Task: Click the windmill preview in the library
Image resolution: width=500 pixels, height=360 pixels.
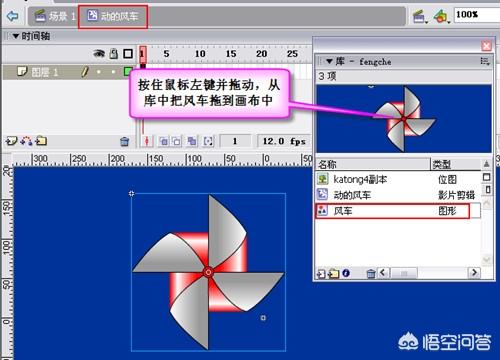Action: [x=404, y=119]
